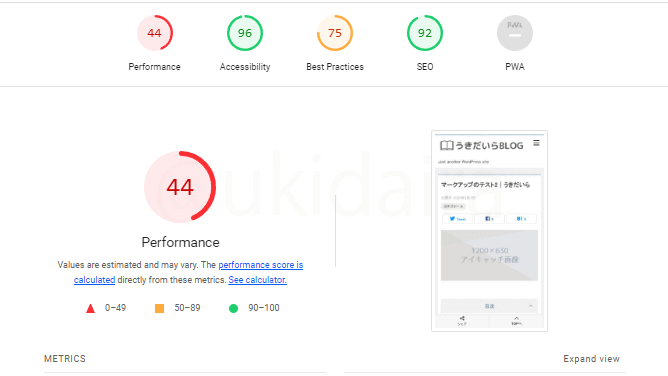Click the Facebook share button in preview
This screenshot has width=668, height=376.
point(489,219)
